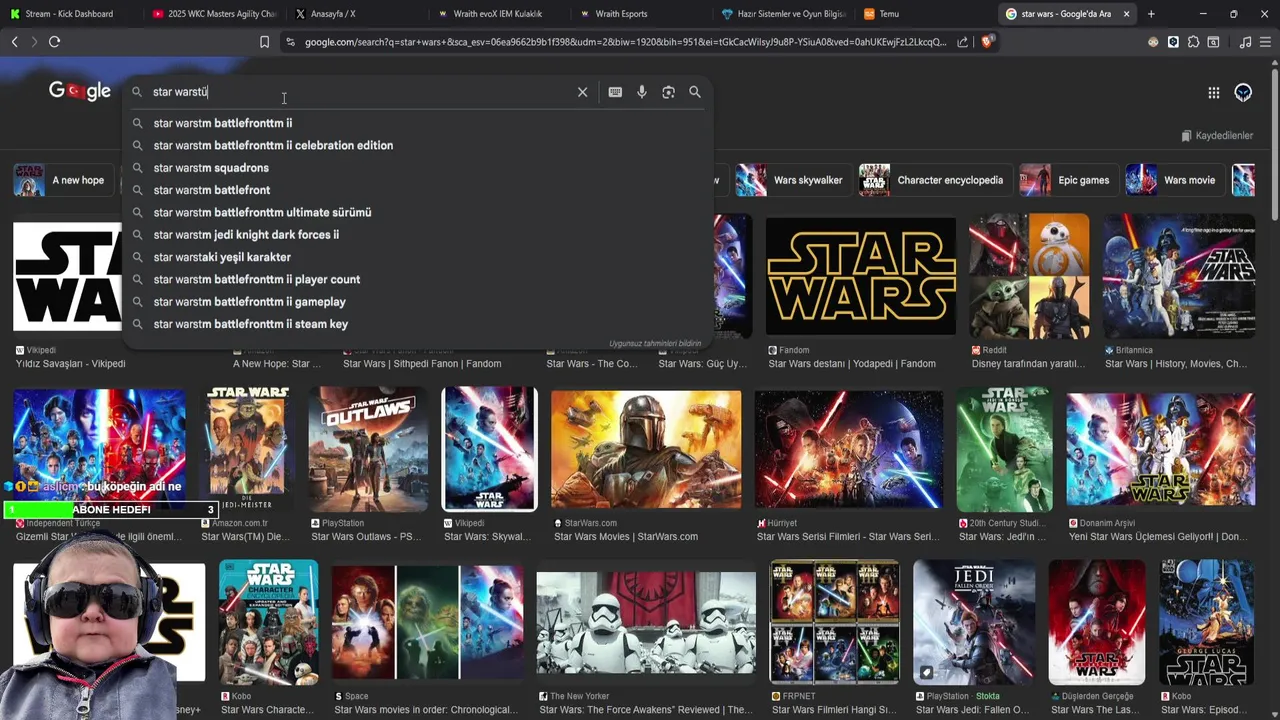Open the Britannica Star Wars poster image
The image size is (1280, 720).
(1179, 276)
